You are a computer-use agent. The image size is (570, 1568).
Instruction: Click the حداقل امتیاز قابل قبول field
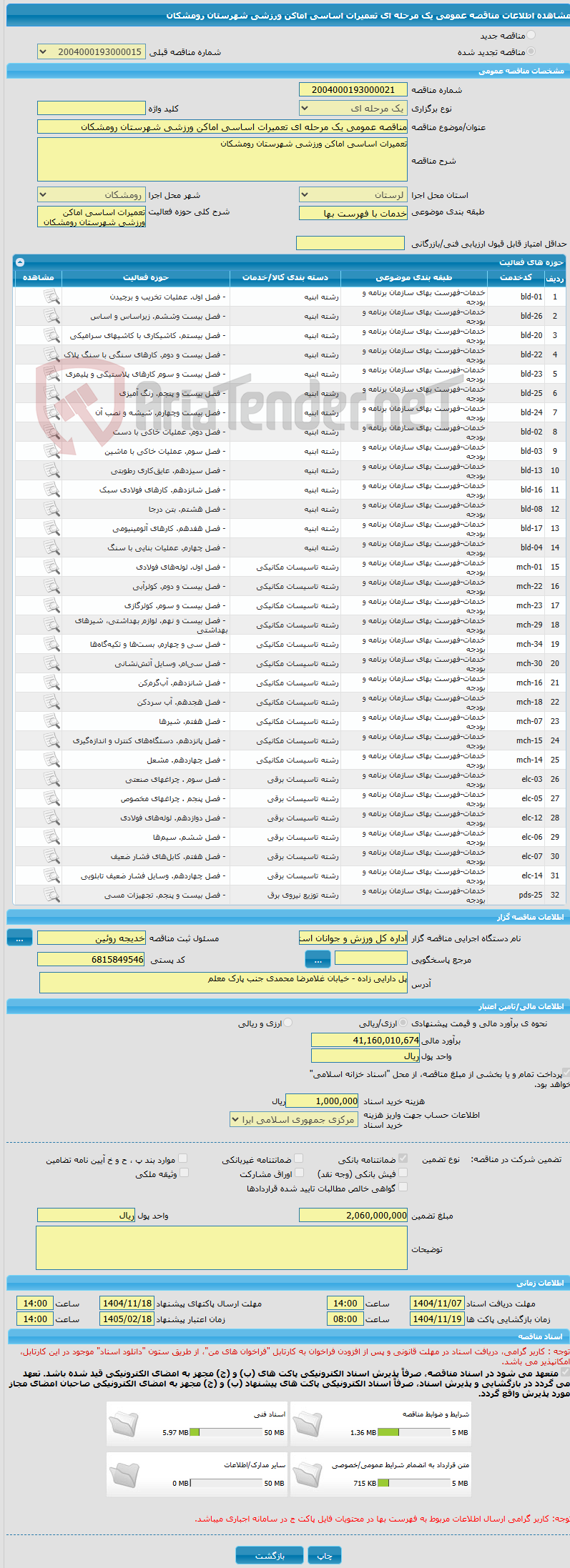350,243
